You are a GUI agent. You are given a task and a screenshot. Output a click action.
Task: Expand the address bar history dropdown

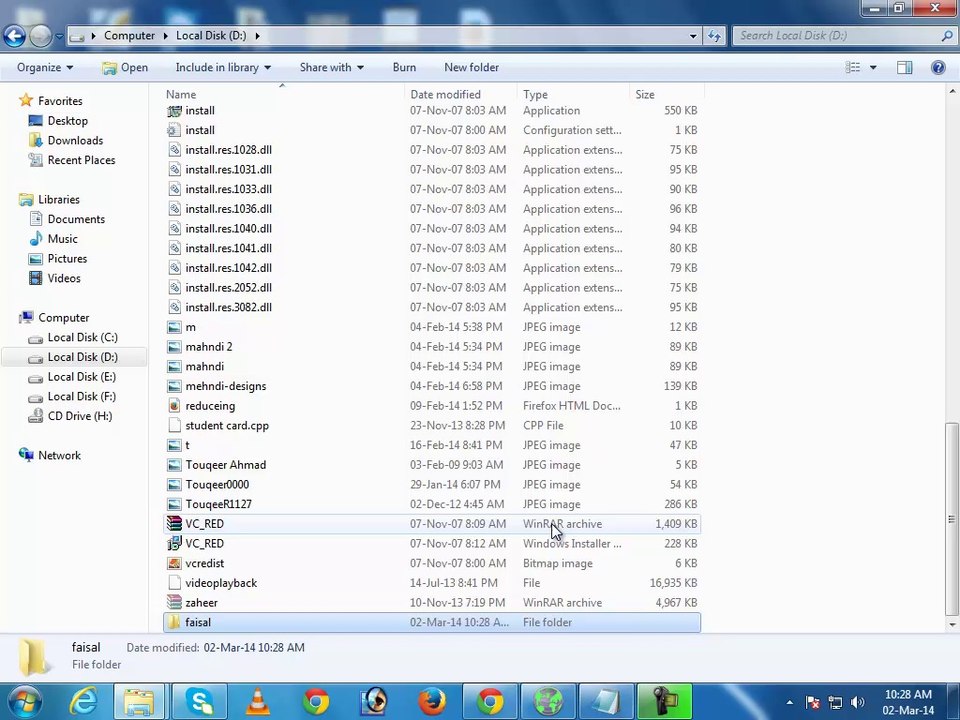click(693, 36)
